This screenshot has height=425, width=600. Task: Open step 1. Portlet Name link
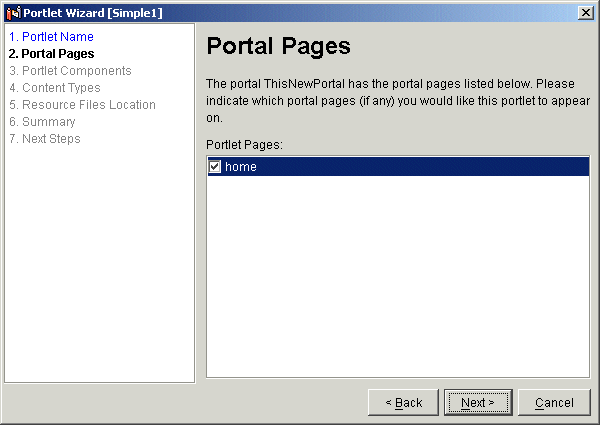51,37
